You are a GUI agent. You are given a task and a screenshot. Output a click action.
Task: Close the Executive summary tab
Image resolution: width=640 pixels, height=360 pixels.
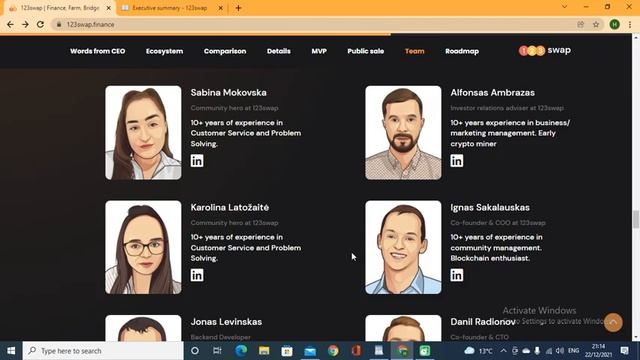click(x=220, y=8)
